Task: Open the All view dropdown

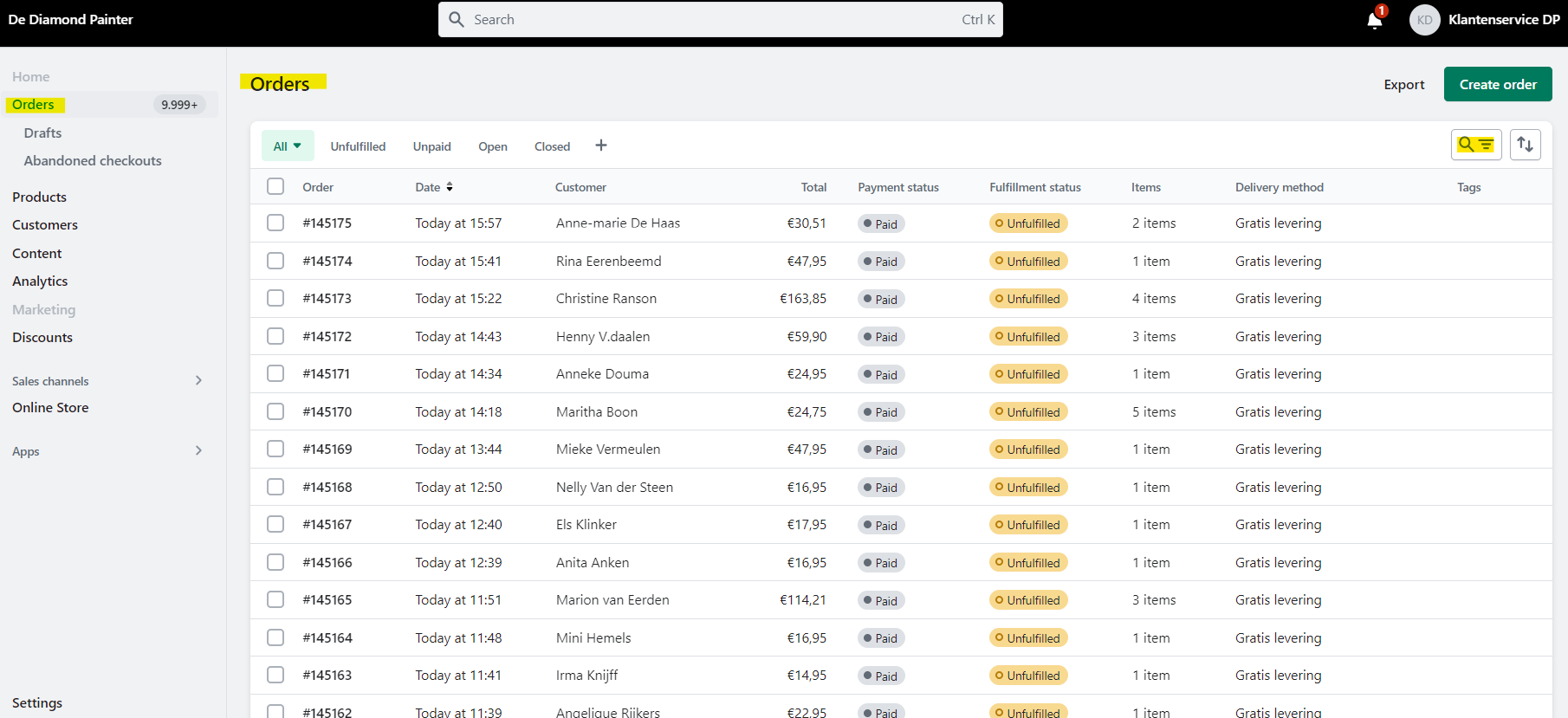Action: click(x=288, y=146)
